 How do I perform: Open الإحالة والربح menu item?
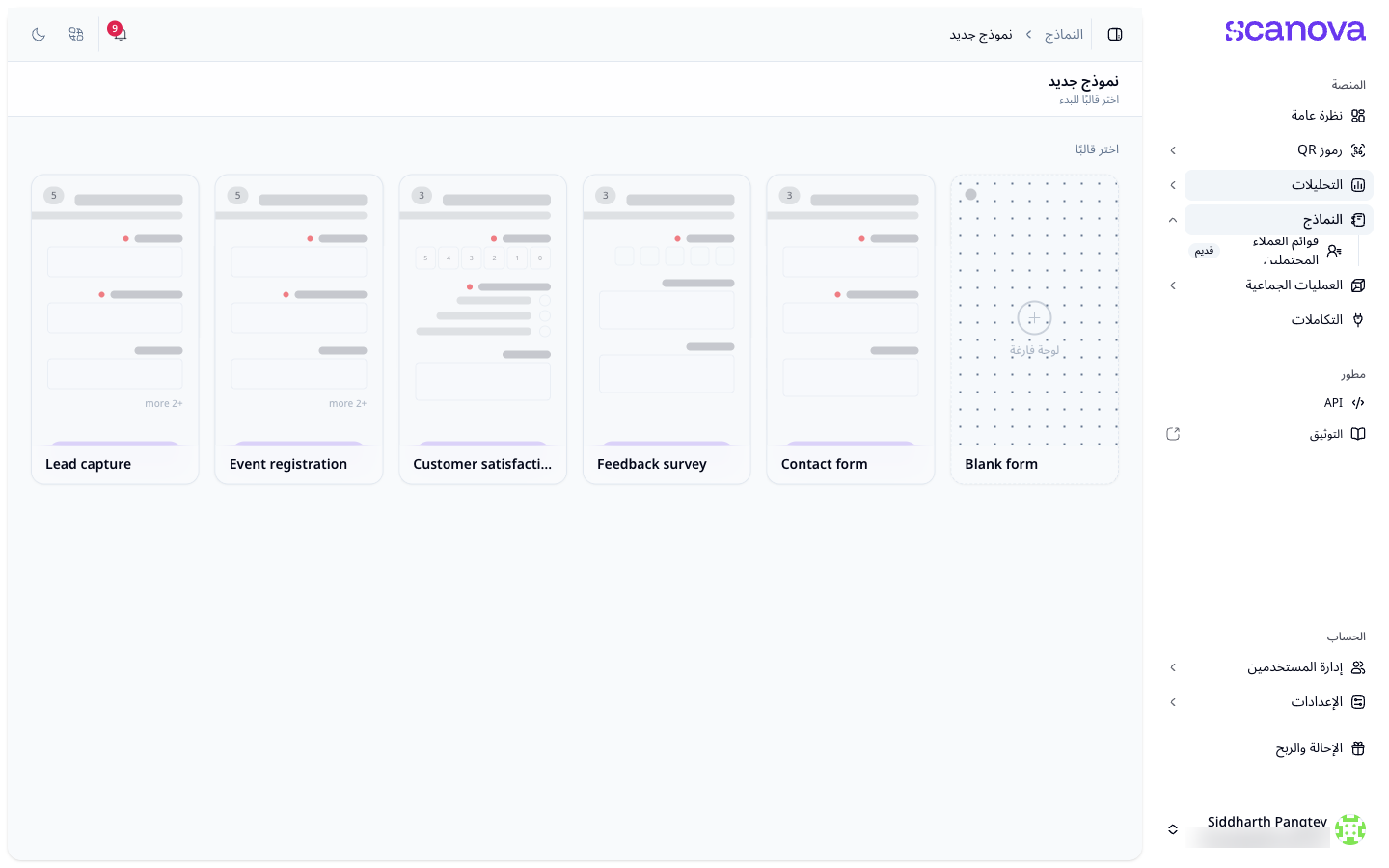point(1279,748)
